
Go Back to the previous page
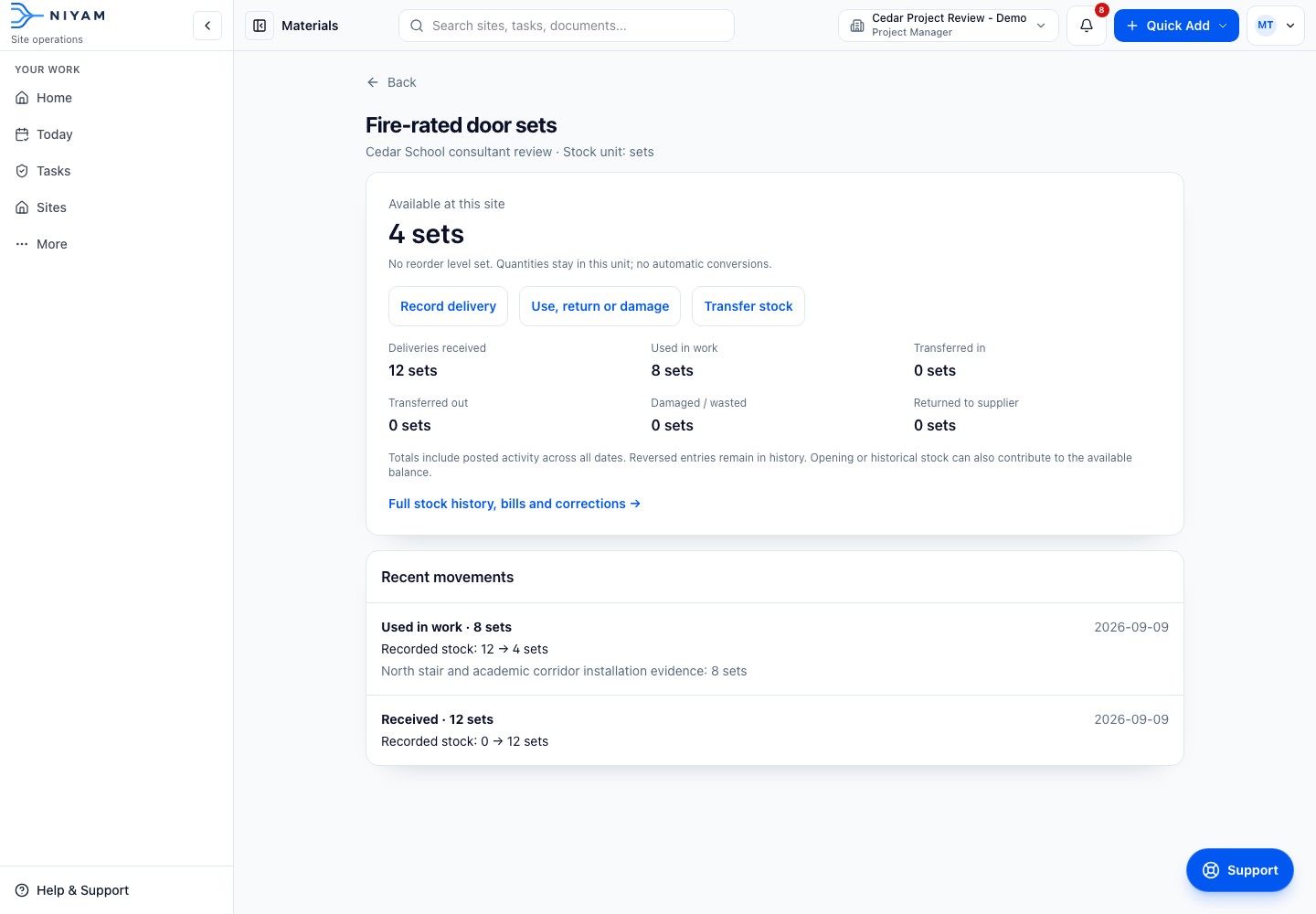click(391, 82)
